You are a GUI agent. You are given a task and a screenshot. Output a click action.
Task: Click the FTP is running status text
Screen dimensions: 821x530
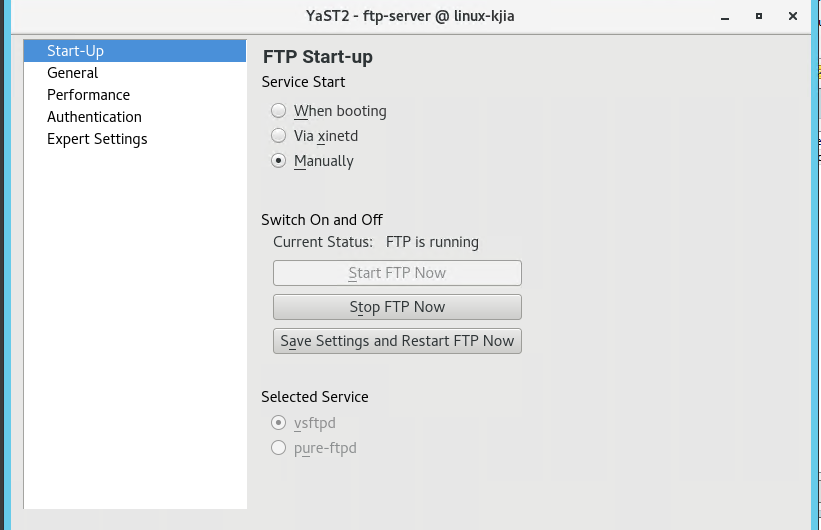click(432, 242)
